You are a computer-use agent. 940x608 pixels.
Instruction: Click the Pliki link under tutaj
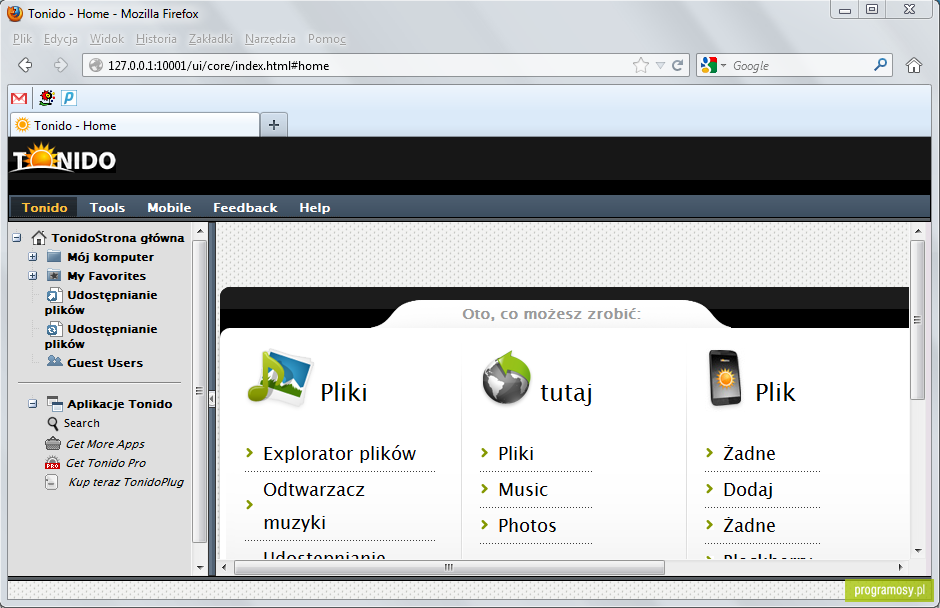pos(516,453)
